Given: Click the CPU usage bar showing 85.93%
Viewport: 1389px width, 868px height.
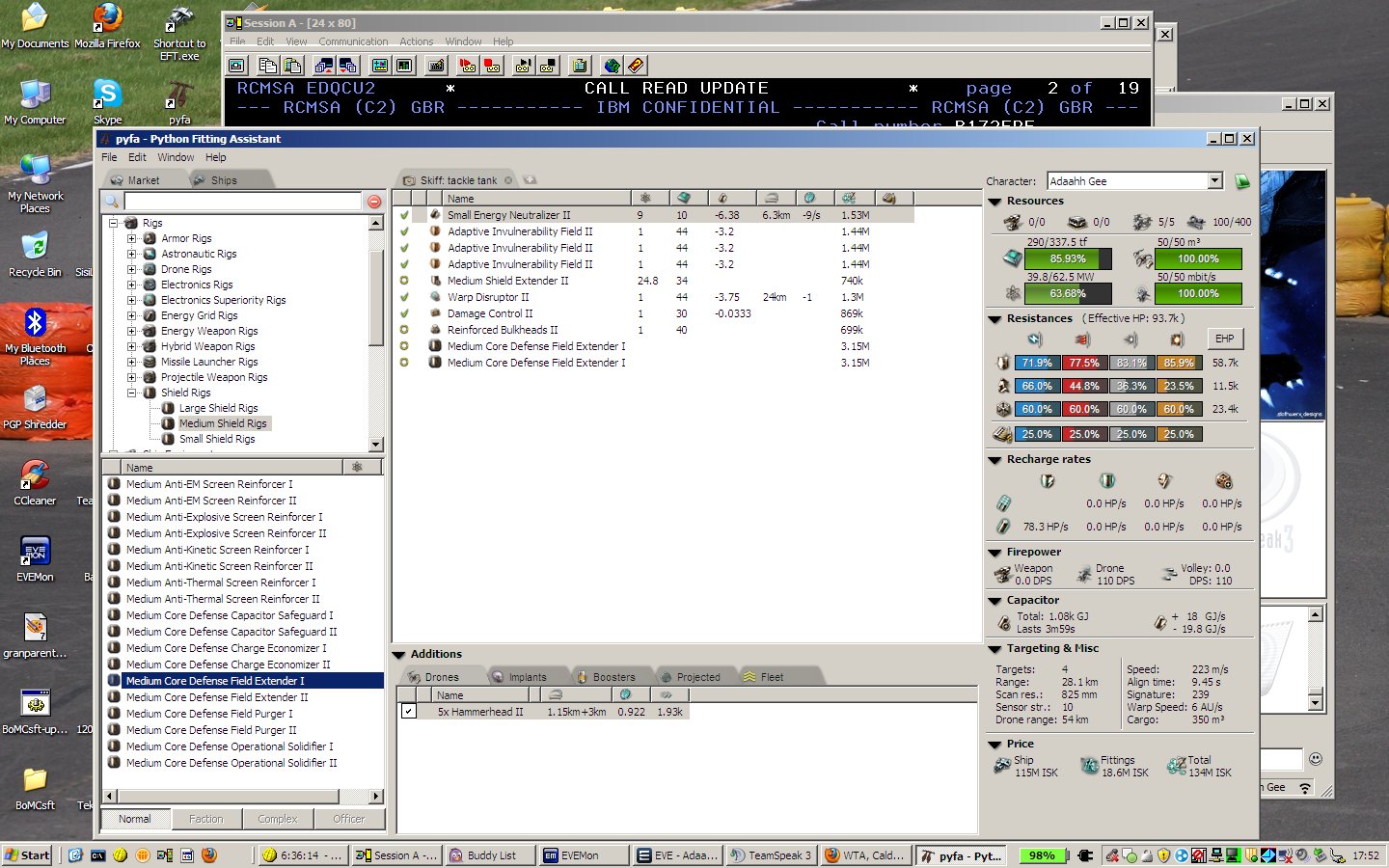Looking at the screenshot, I should (1068, 258).
